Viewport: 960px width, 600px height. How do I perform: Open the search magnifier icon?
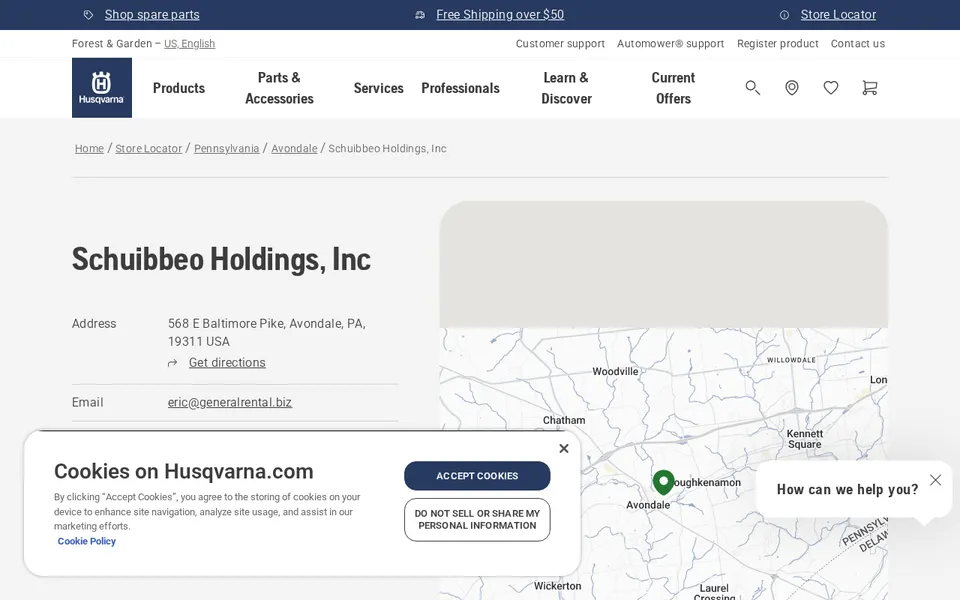point(752,88)
